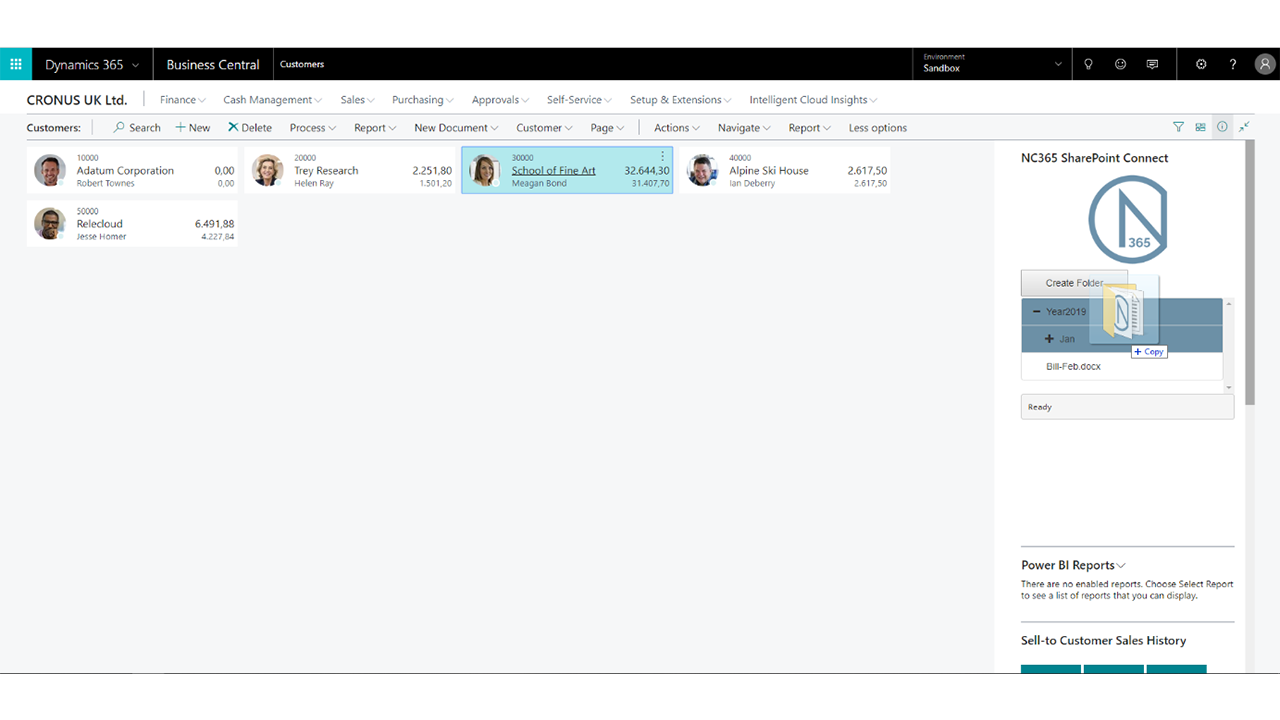Screen dimensions: 1280x720
Task: Click the Ready status field
Action: pos(1127,407)
